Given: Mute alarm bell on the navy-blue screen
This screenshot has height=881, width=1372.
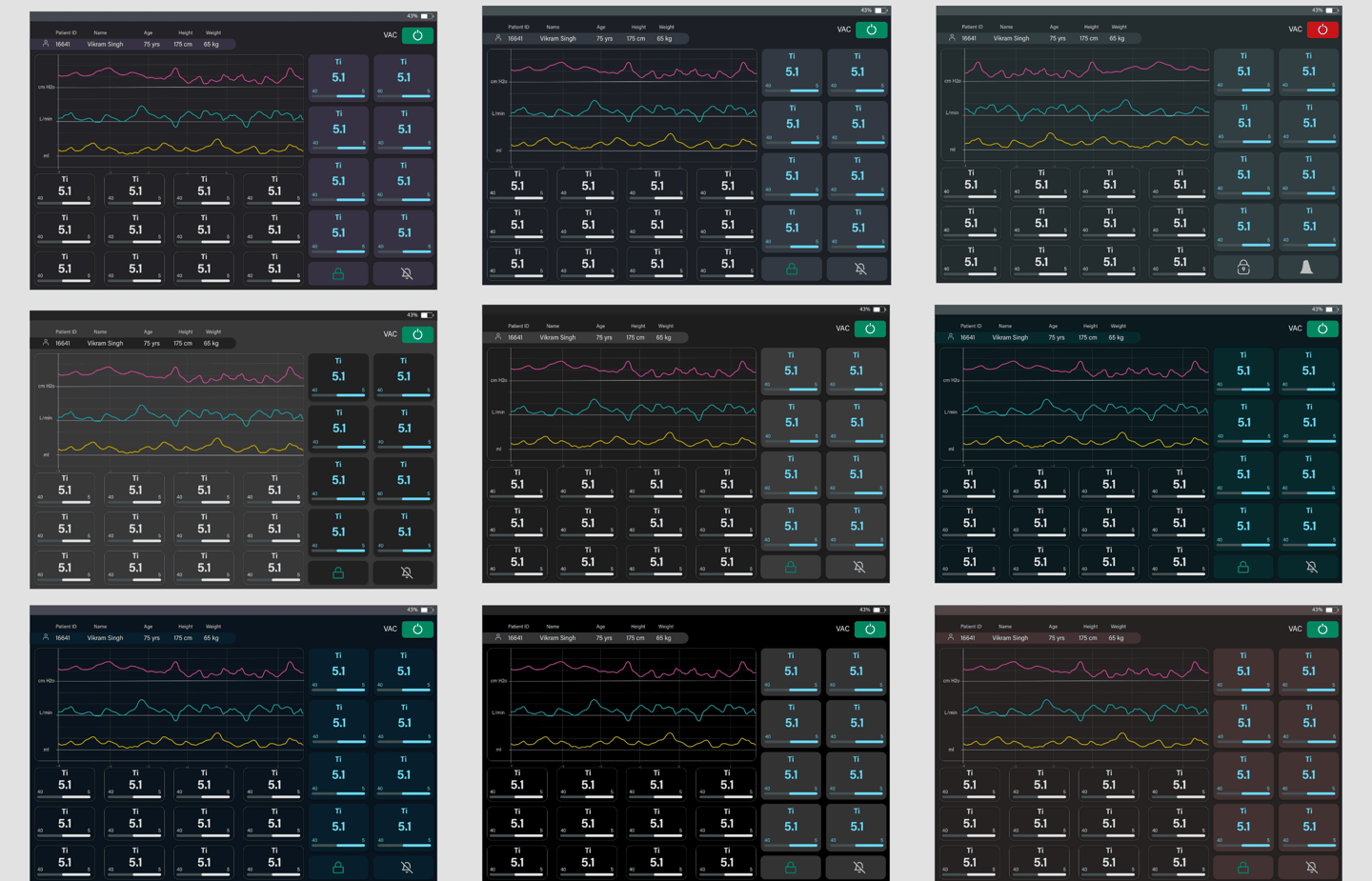Looking at the screenshot, I should (x=406, y=868).
